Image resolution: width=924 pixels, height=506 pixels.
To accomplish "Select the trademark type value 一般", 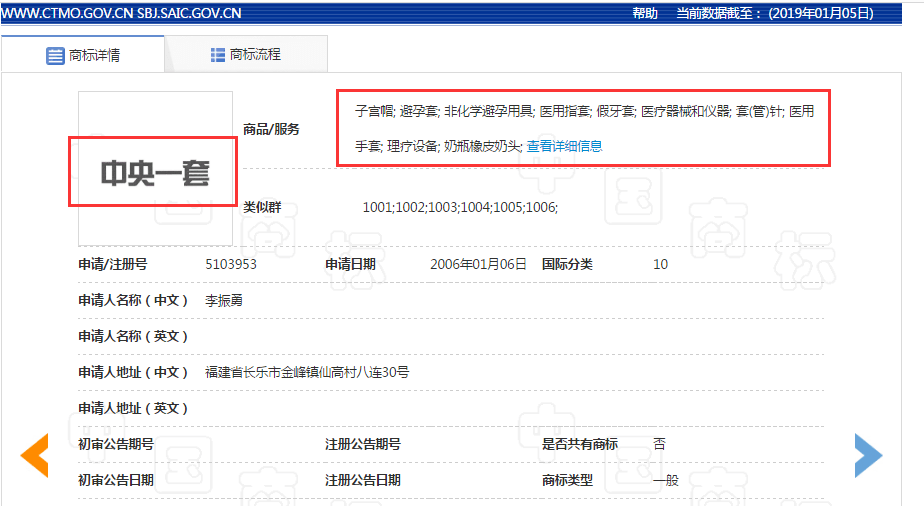I will 666,480.
